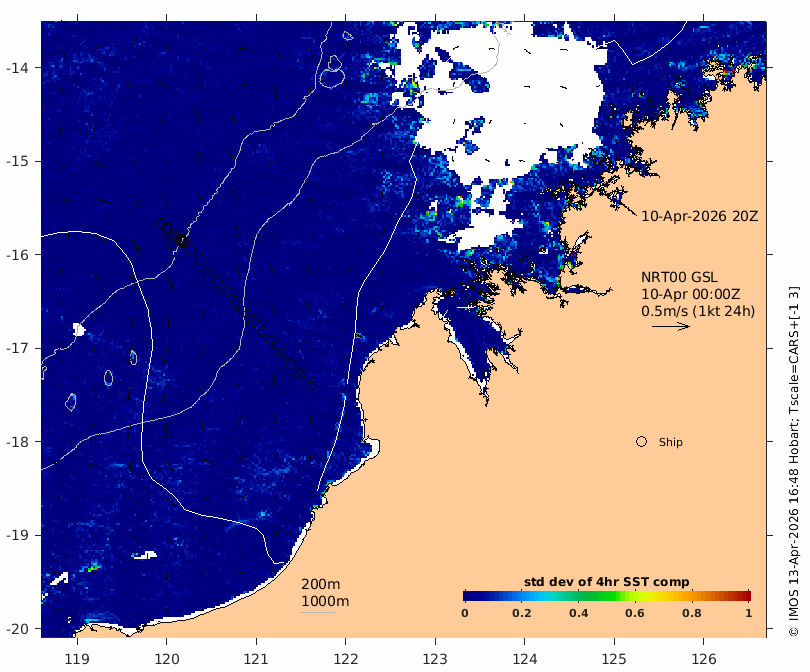Screen dimensions: 810x672
Task: Click the colorbar tick label '0.4'
Action: click(579, 613)
